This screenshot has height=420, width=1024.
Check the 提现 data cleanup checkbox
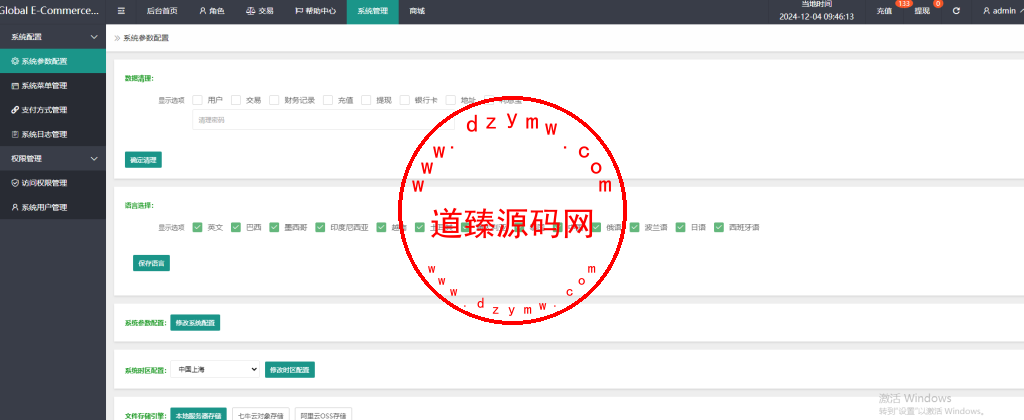pyautogui.click(x=366, y=100)
